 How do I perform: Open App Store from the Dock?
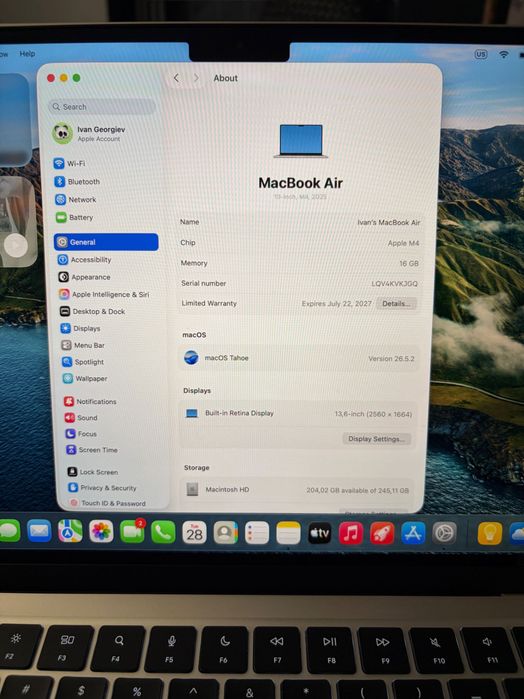(413, 533)
